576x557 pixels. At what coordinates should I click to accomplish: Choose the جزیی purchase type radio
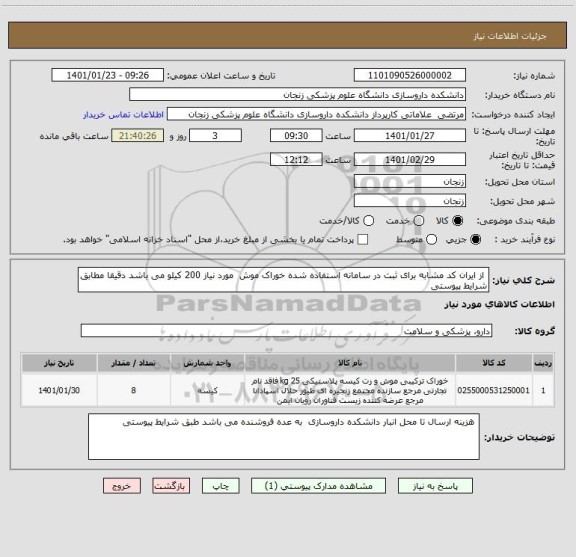coord(475,240)
